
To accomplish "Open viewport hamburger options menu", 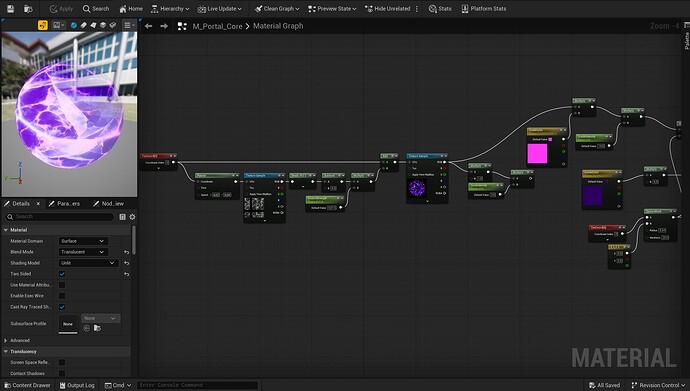I will coord(129,25).
